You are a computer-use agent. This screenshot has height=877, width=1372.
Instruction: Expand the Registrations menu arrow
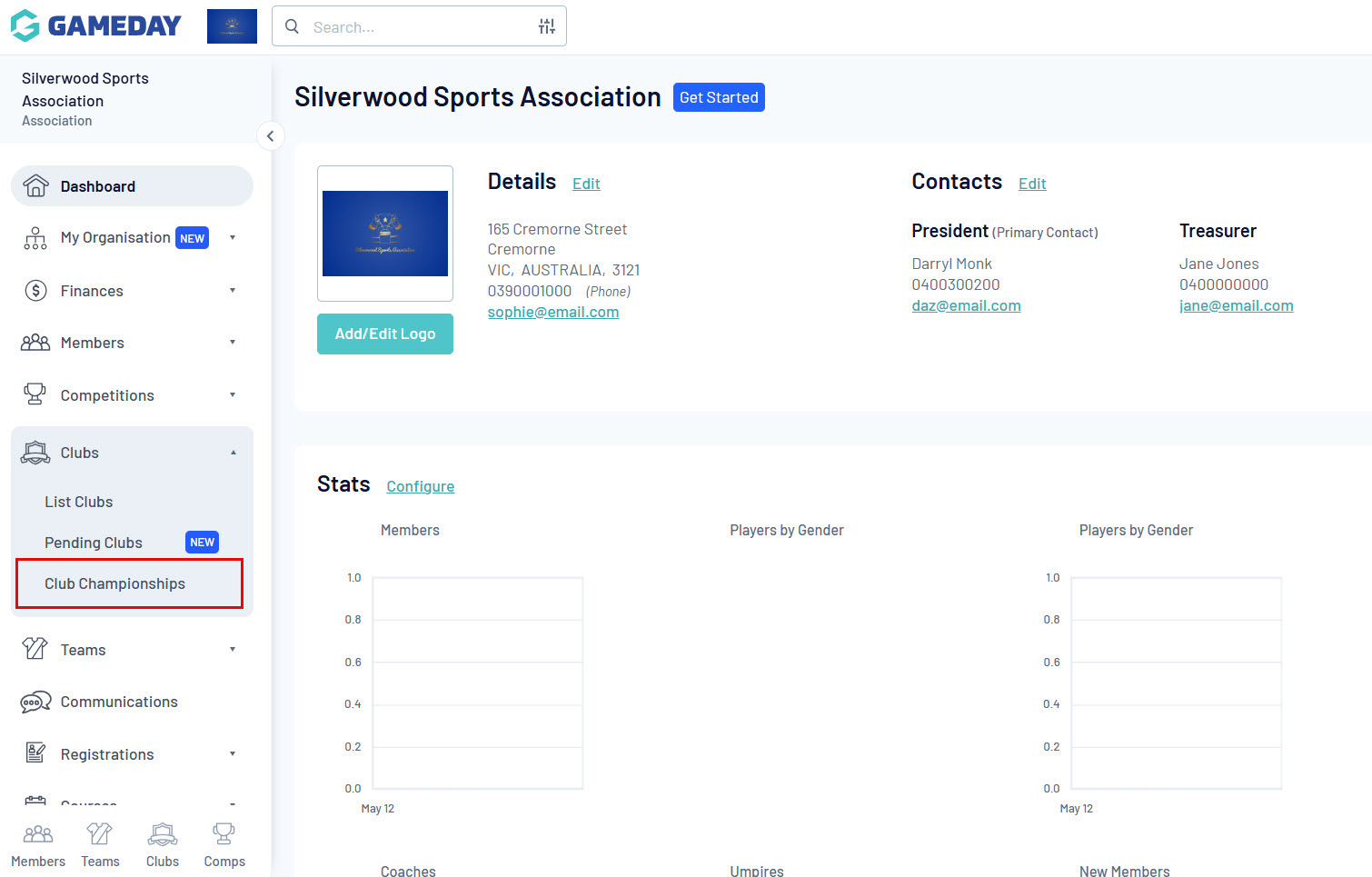click(233, 754)
